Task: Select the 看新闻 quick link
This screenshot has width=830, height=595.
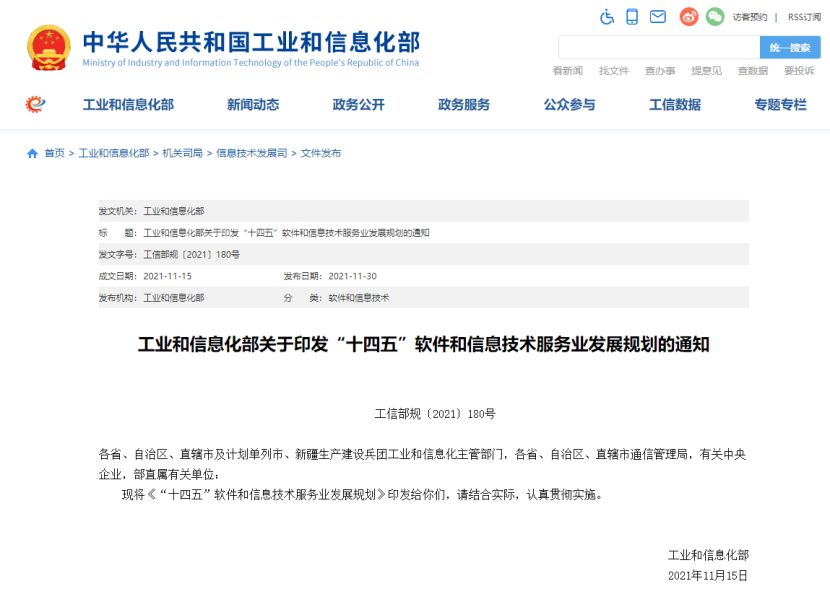Action: click(x=567, y=71)
